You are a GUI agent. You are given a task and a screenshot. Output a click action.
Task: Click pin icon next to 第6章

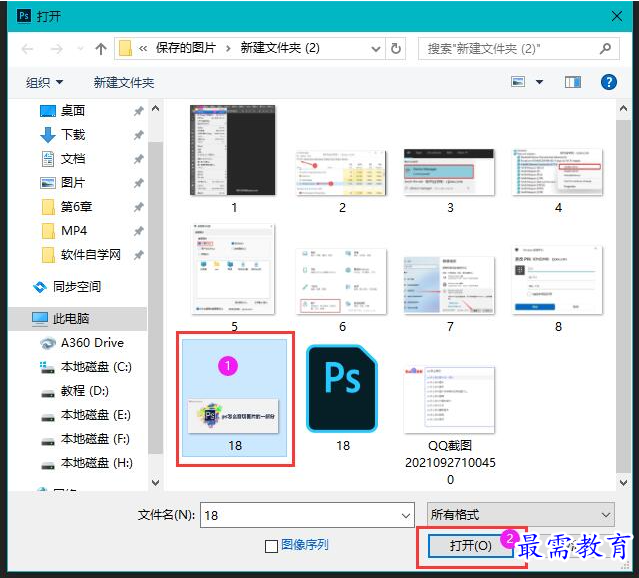click(x=139, y=207)
